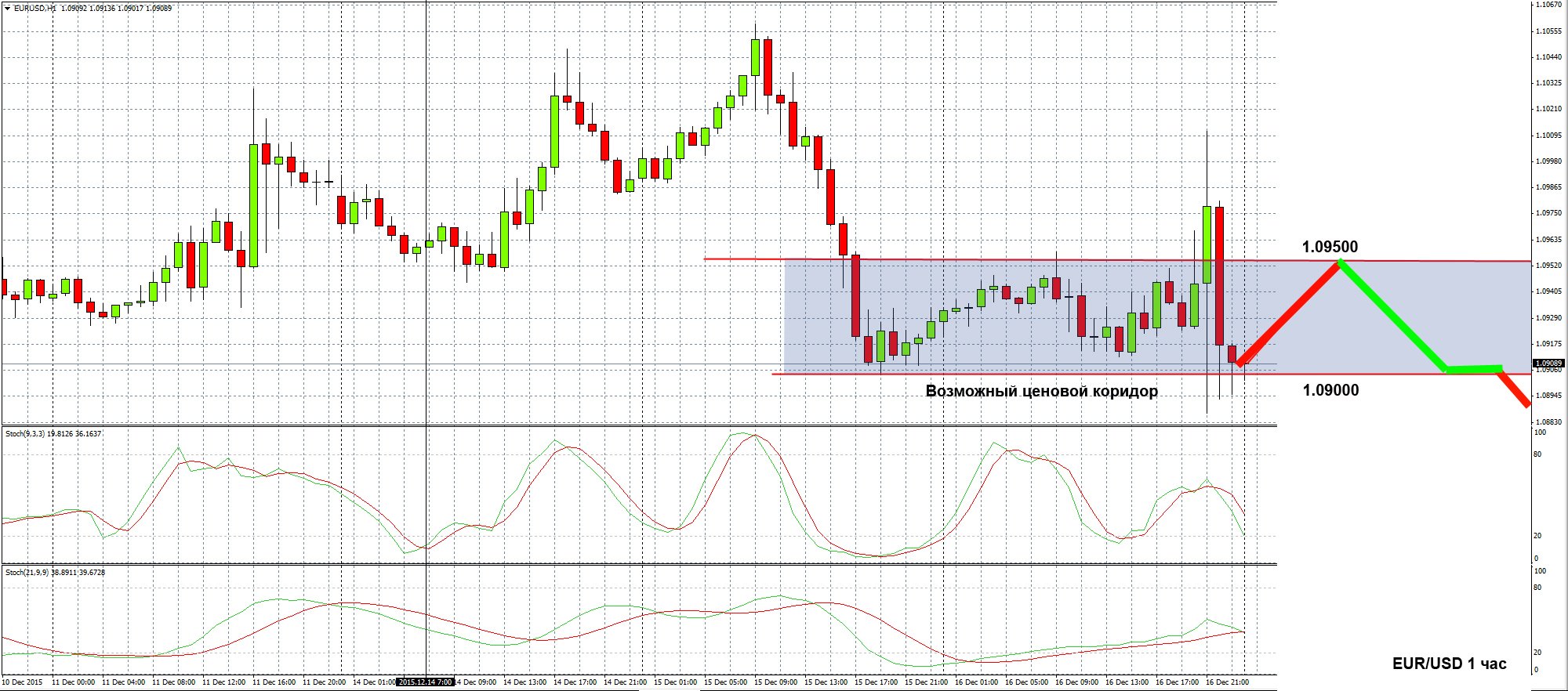Image resolution: width=1568 pixels, height=691 pixels.
Task: Click the '16 Dec 01:00' time axis label
Action: point(976,682)
